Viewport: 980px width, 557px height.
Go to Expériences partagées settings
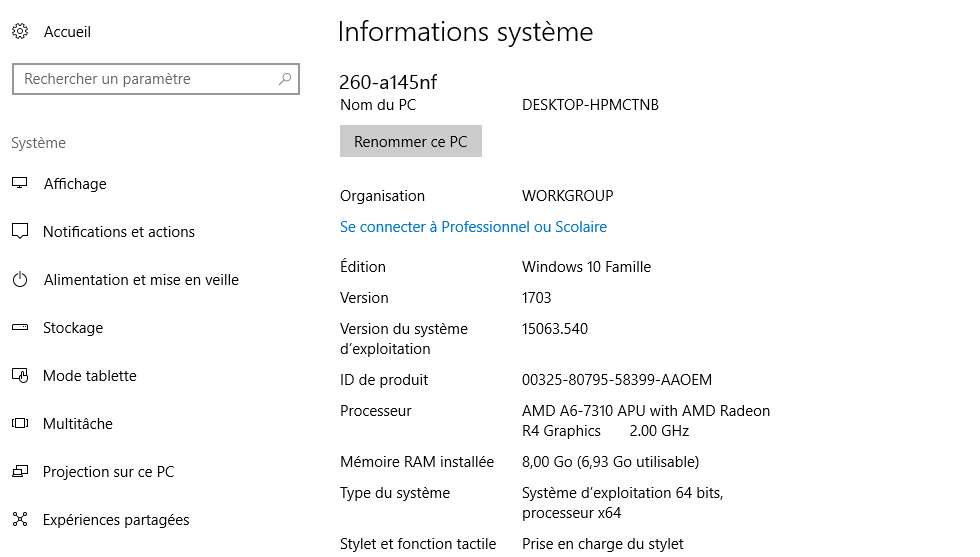click(116, 520)
